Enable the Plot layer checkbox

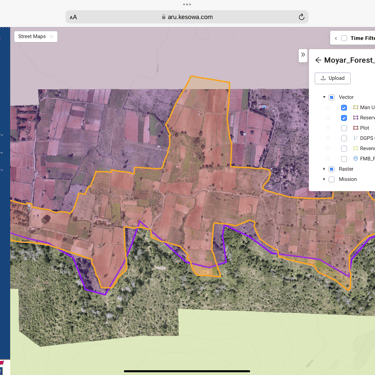click(x=344, y=128)
